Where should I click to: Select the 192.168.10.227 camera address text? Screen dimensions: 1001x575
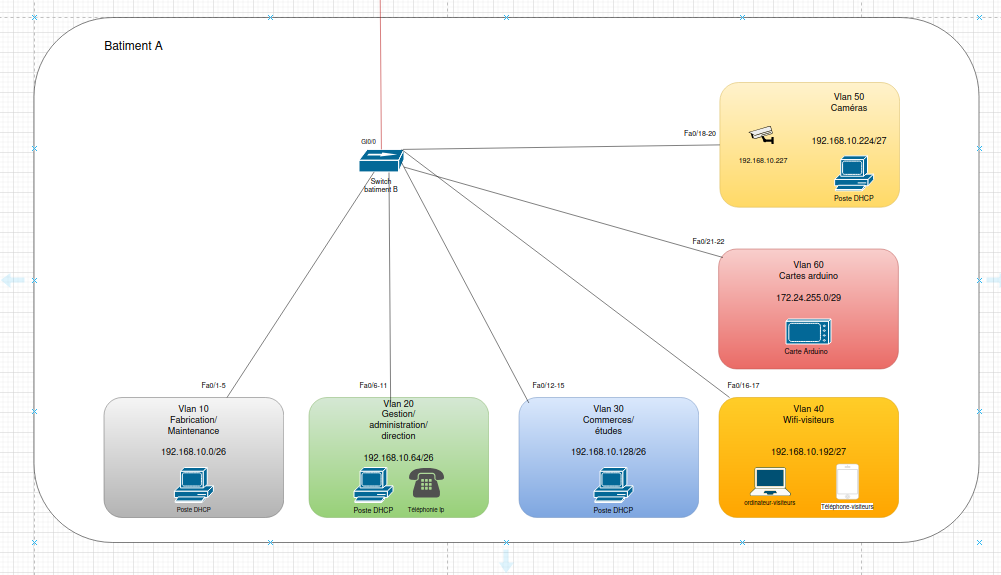pyautogui.click(x=763, y=161)
